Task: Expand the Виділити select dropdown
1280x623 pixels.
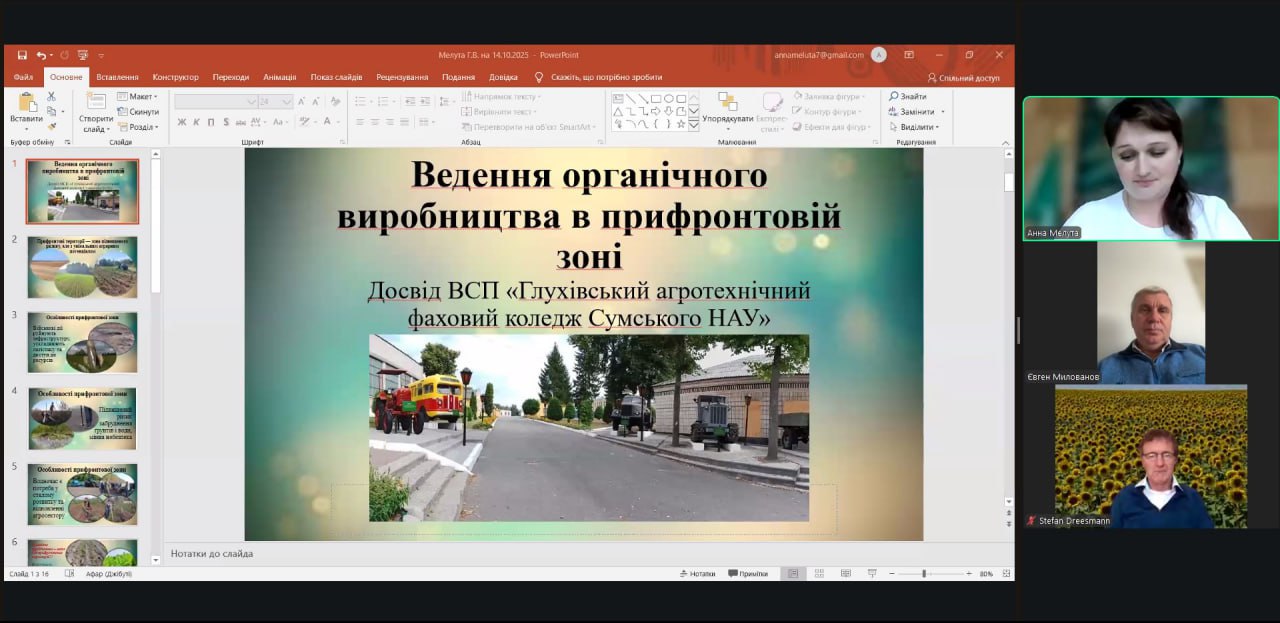Action: tap(916, 127)
